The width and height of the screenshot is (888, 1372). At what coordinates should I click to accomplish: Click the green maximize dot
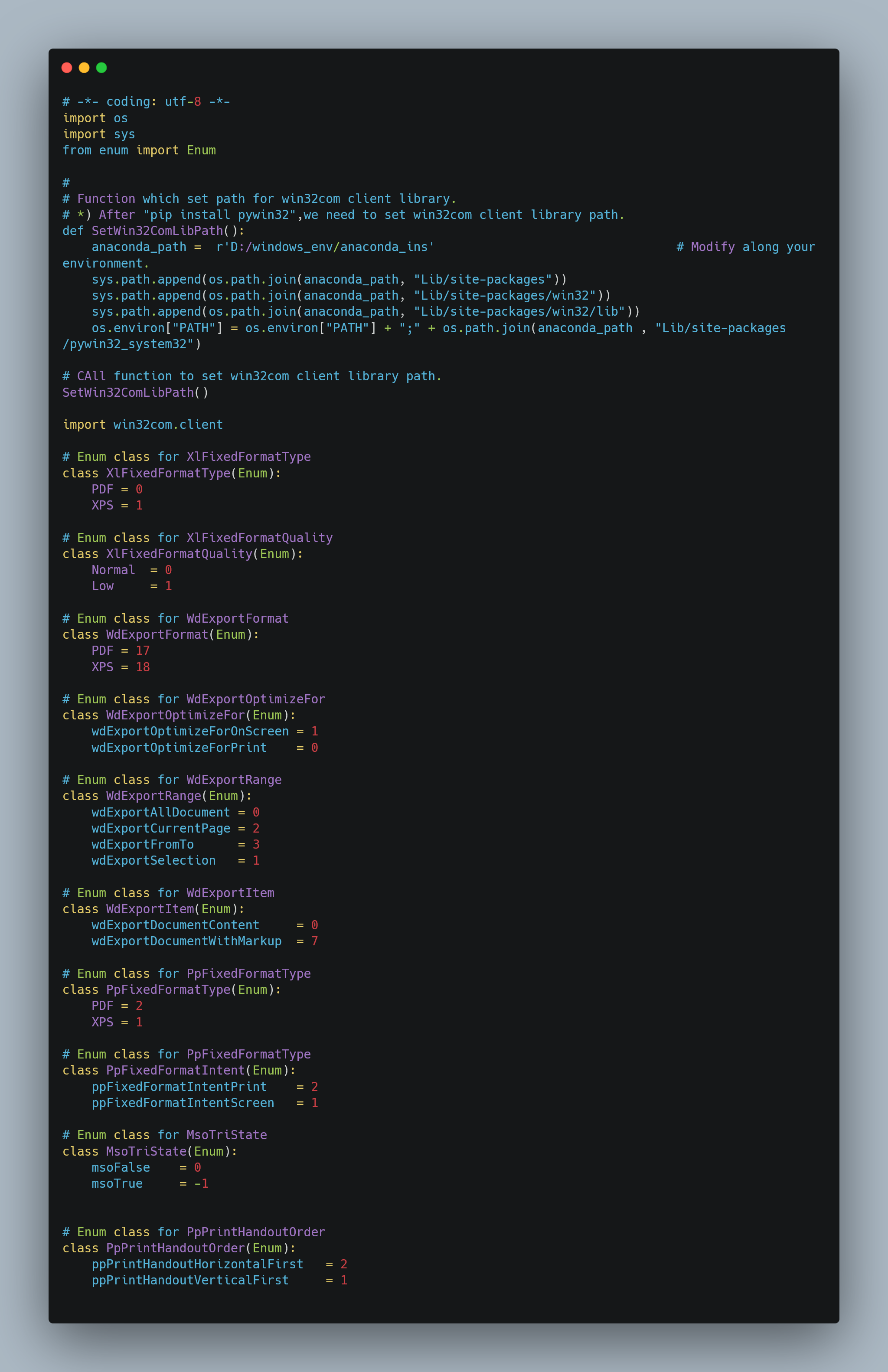point(101,68)
